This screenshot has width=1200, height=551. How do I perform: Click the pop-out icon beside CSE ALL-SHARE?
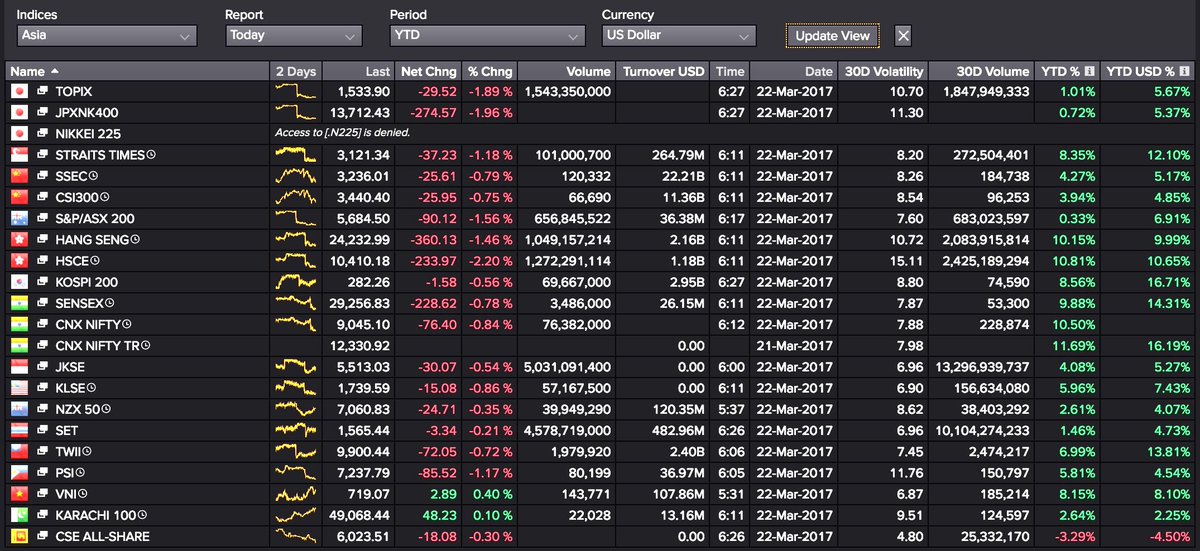point(43,537)
